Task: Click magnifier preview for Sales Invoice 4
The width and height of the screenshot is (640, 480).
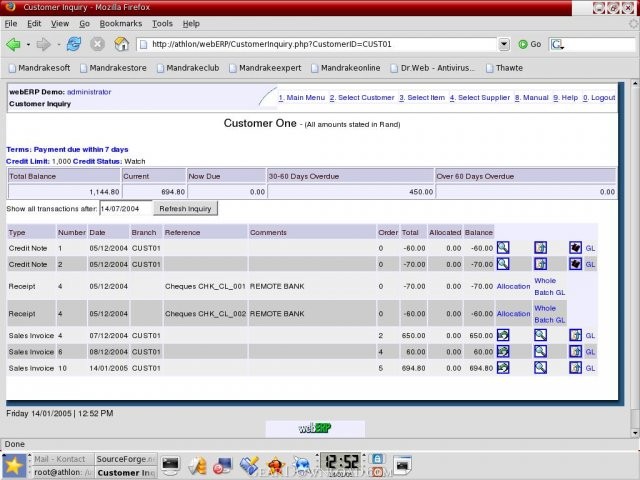Action: [540, 335]
